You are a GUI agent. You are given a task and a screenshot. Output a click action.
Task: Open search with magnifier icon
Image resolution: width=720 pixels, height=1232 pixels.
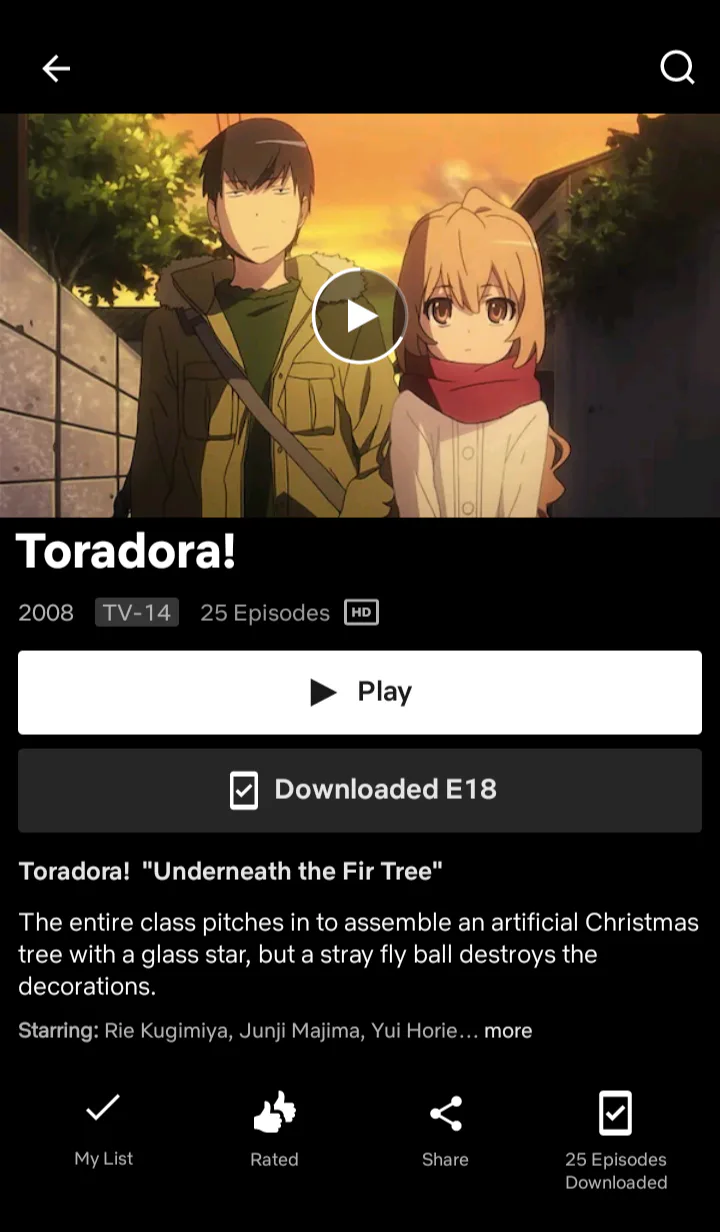click(x=677, y=68)
